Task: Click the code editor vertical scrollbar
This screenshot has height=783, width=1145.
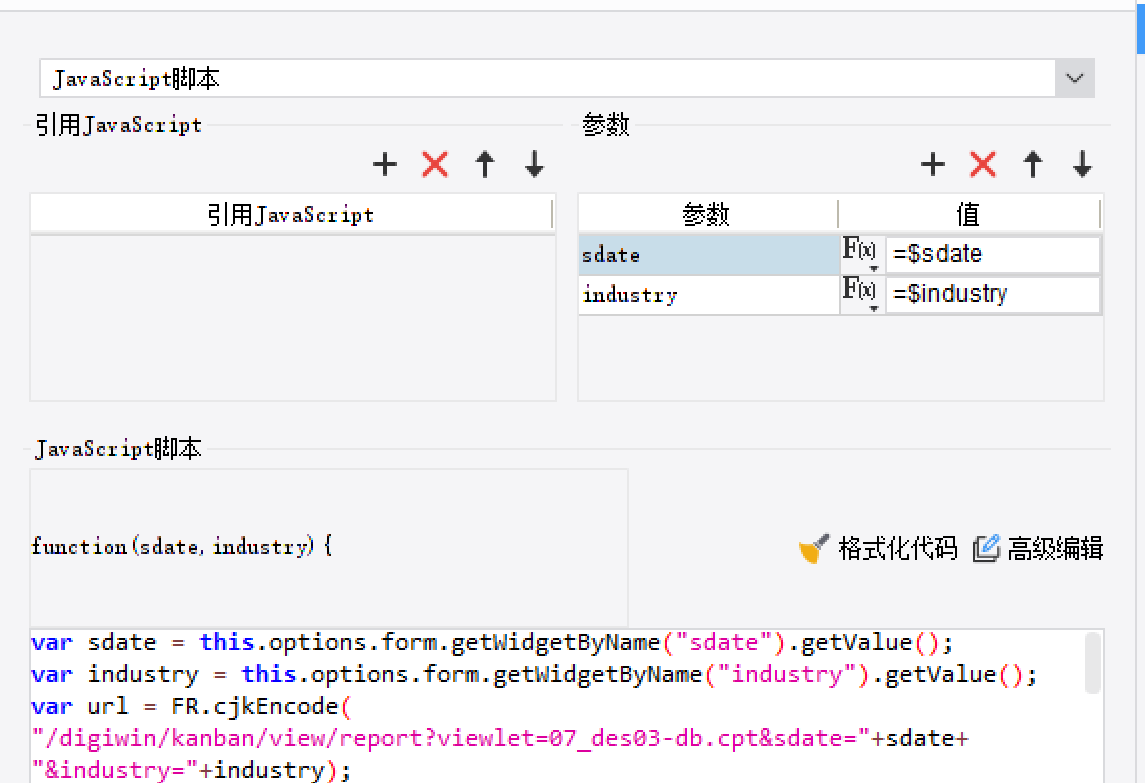Action: pos(1092,663)
